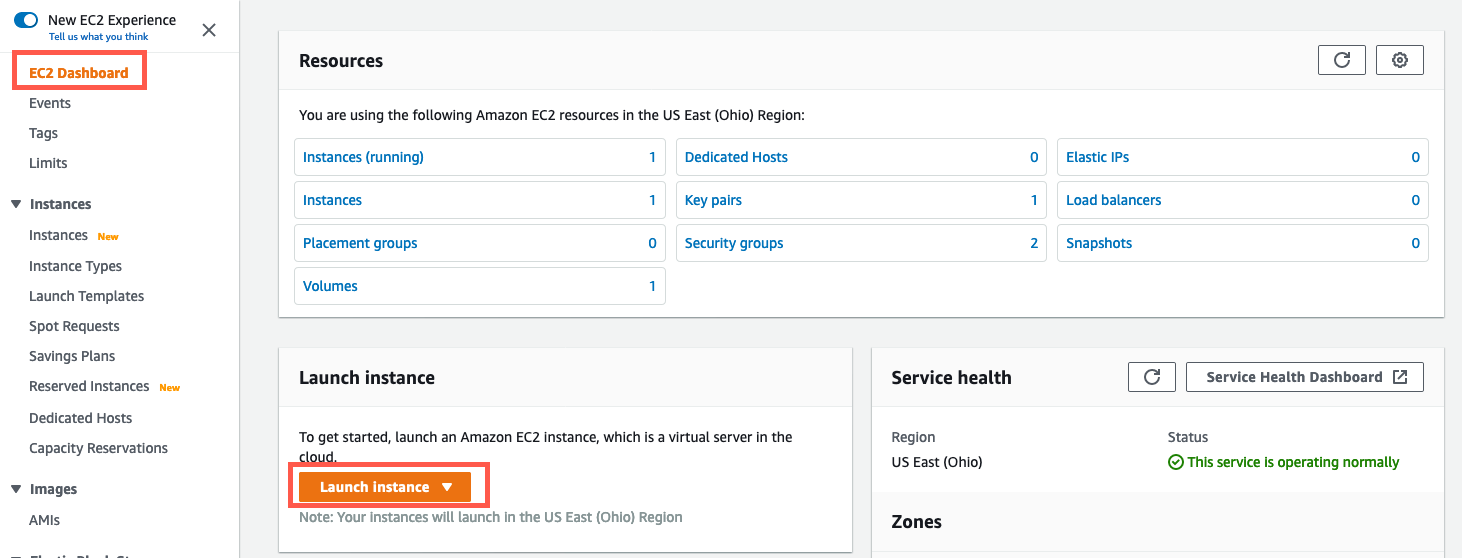
Task: Open EC2 Dashboard in sidebar
Action: pos(79,73)
